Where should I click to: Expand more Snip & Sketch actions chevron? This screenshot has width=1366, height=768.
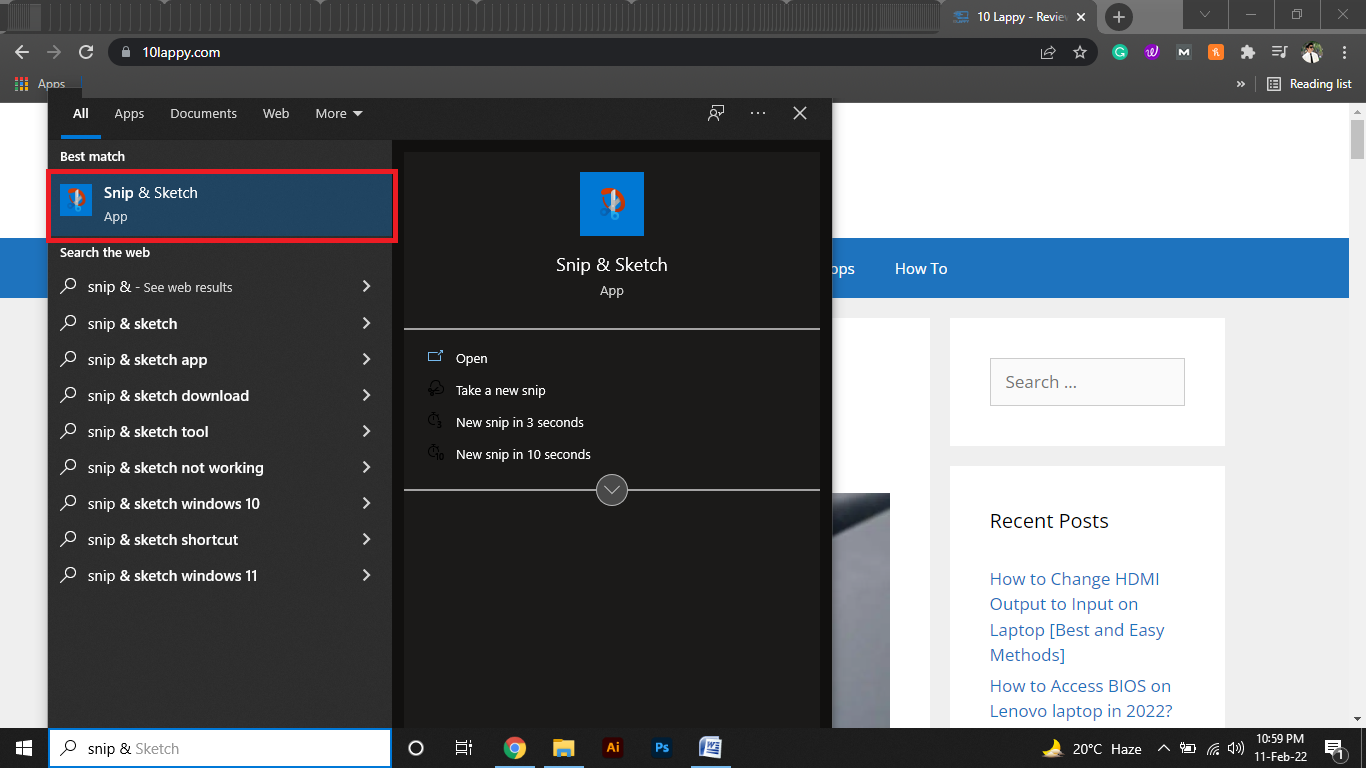[x=612, y=490]
